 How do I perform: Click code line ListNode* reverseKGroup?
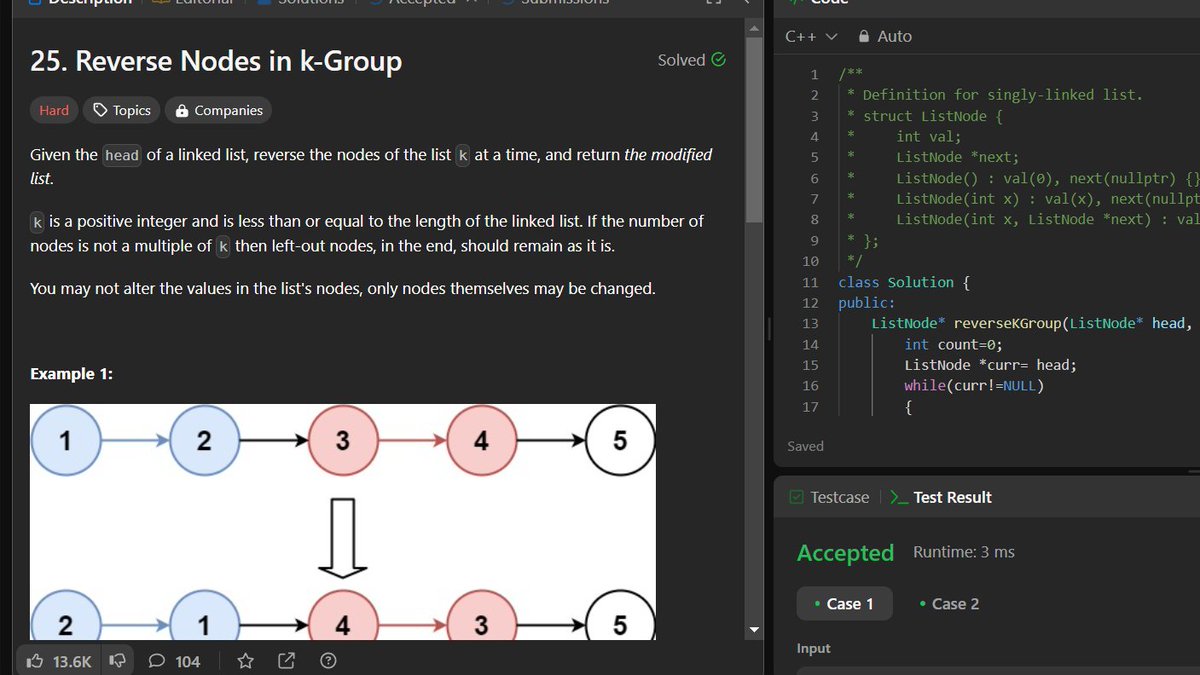1032,323
